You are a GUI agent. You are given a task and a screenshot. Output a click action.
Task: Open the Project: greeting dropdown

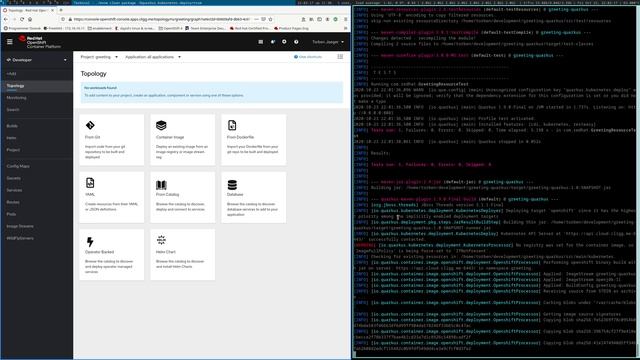tap(99, 57)
